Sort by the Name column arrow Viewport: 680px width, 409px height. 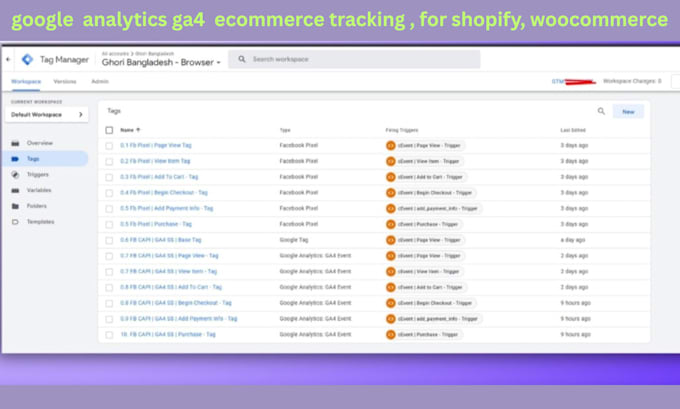(138, 130)
